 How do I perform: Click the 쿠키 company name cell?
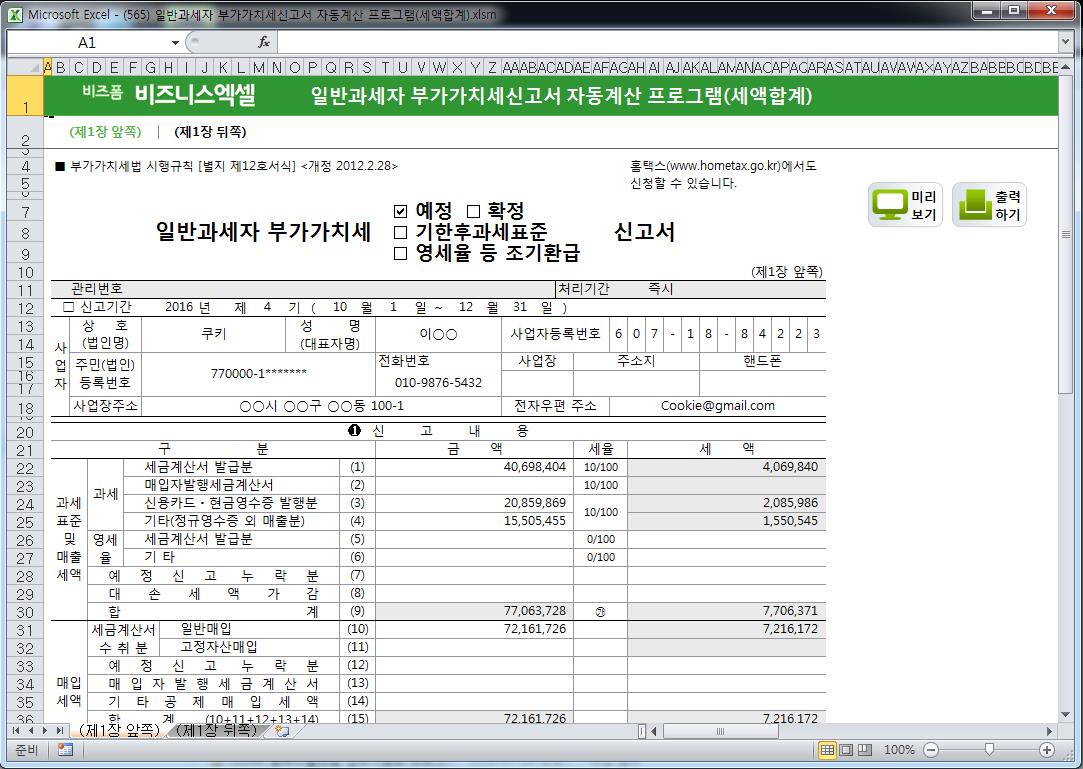tap(213, 334)
